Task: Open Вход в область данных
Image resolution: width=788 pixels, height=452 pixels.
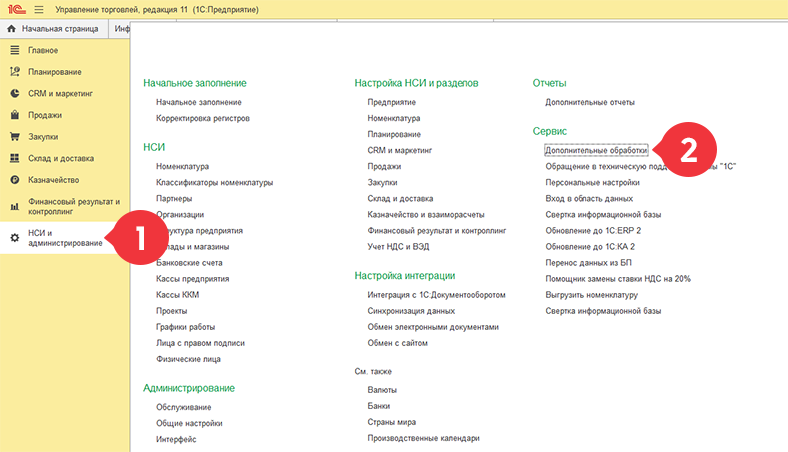Action: [x=589, y=199]
